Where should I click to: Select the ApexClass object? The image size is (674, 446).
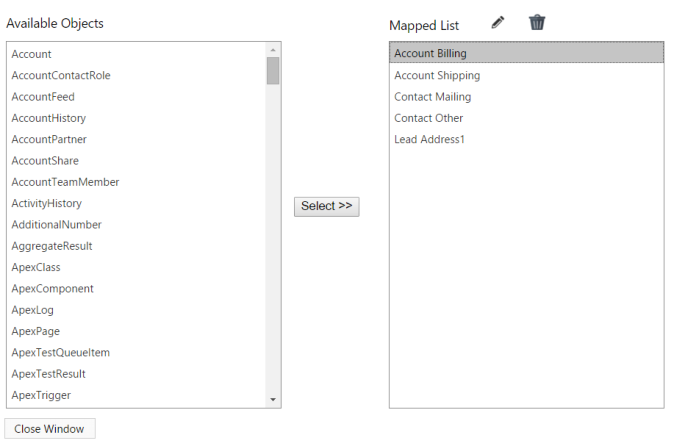tap(137, 267)
